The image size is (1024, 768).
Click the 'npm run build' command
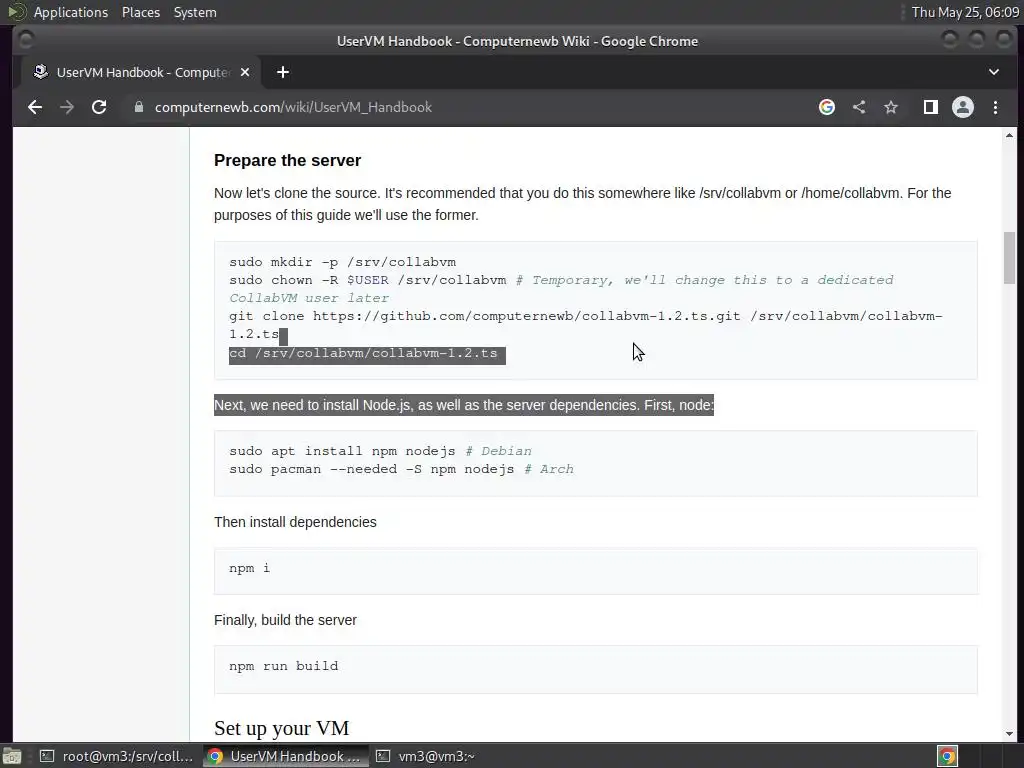283,666
